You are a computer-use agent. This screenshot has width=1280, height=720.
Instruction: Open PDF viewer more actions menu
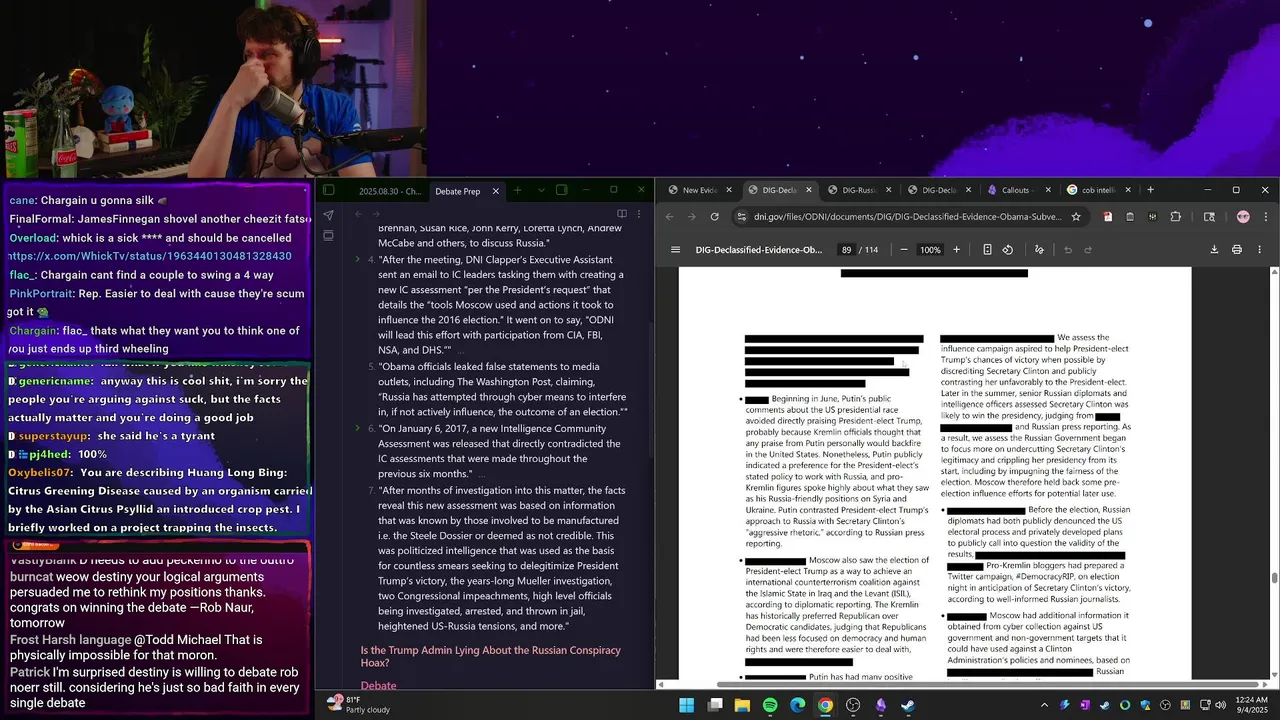tap(1259, 250)
